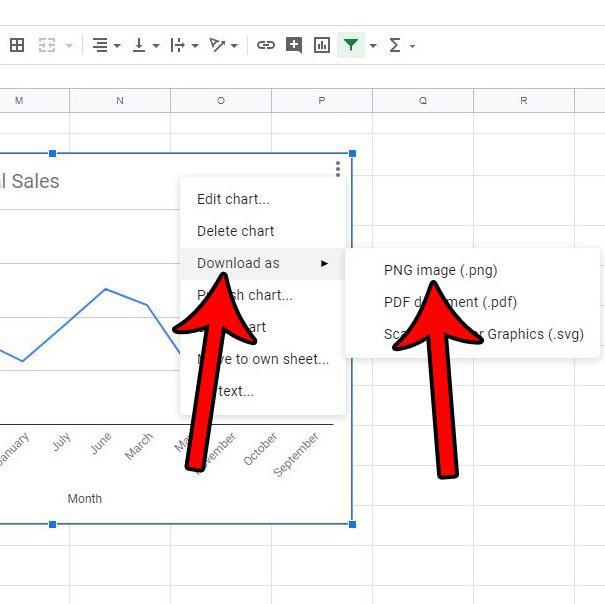Select the column Q header
This screenshot has width=605, height=604.
423,101
